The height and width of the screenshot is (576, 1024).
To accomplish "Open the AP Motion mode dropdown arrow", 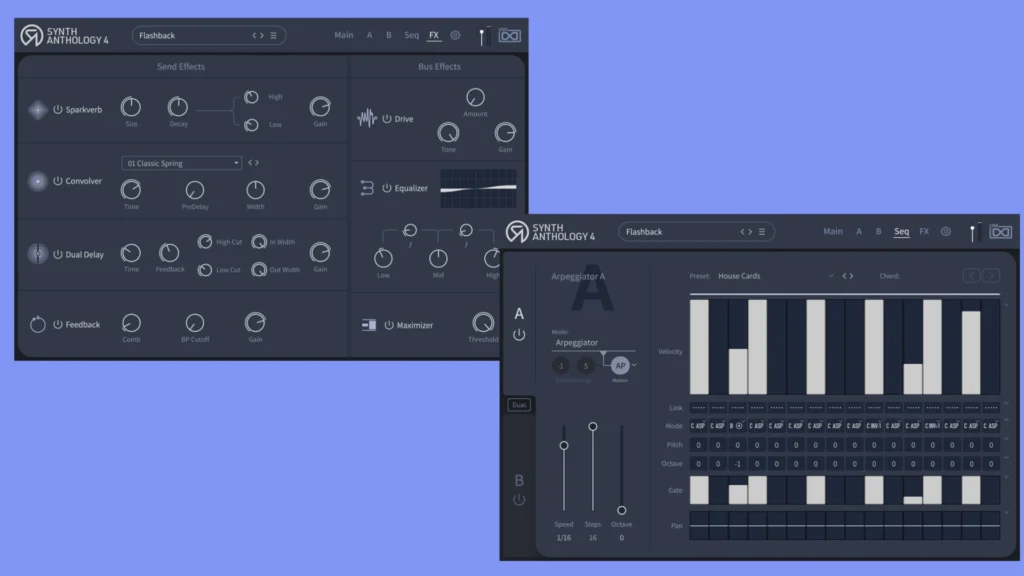I will pyautogui.click(x=635, y=366).
